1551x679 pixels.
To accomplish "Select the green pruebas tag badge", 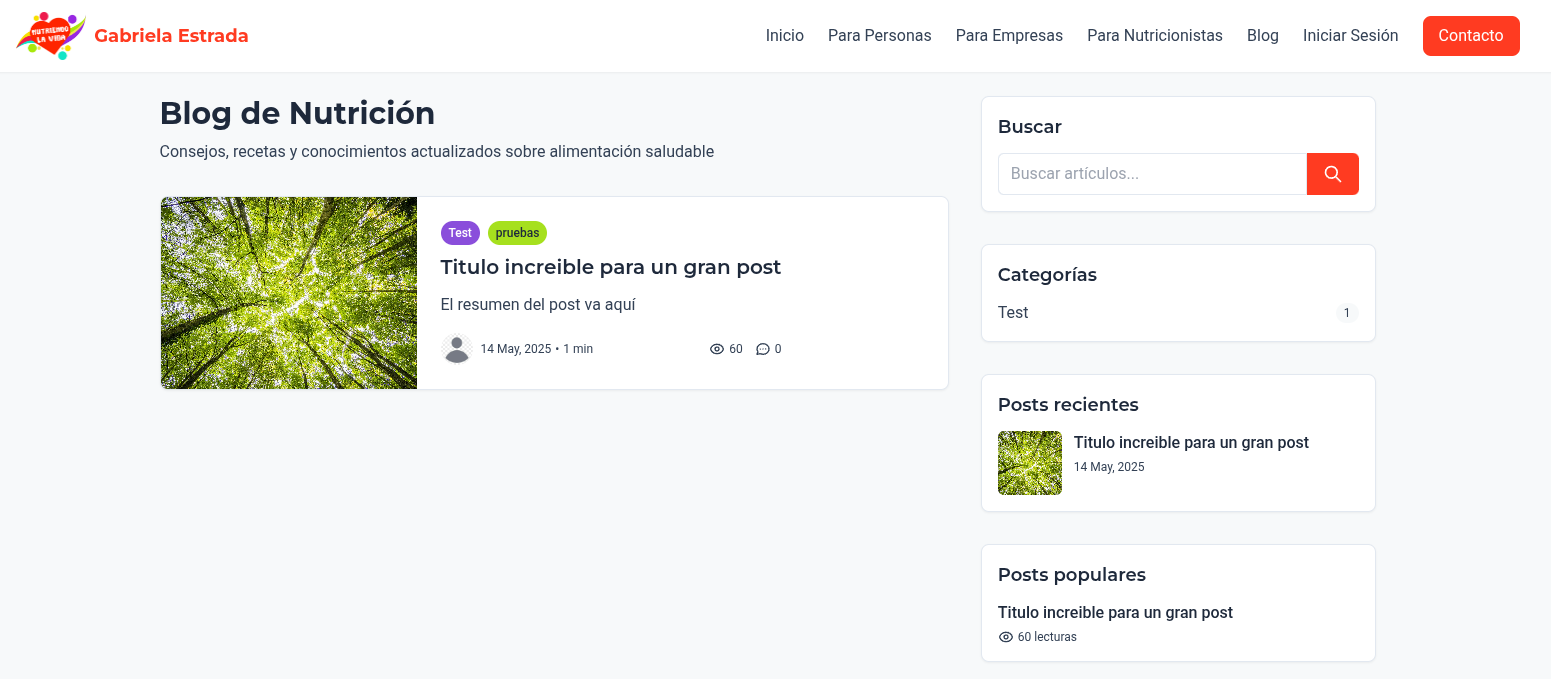I will coord(517,233).
